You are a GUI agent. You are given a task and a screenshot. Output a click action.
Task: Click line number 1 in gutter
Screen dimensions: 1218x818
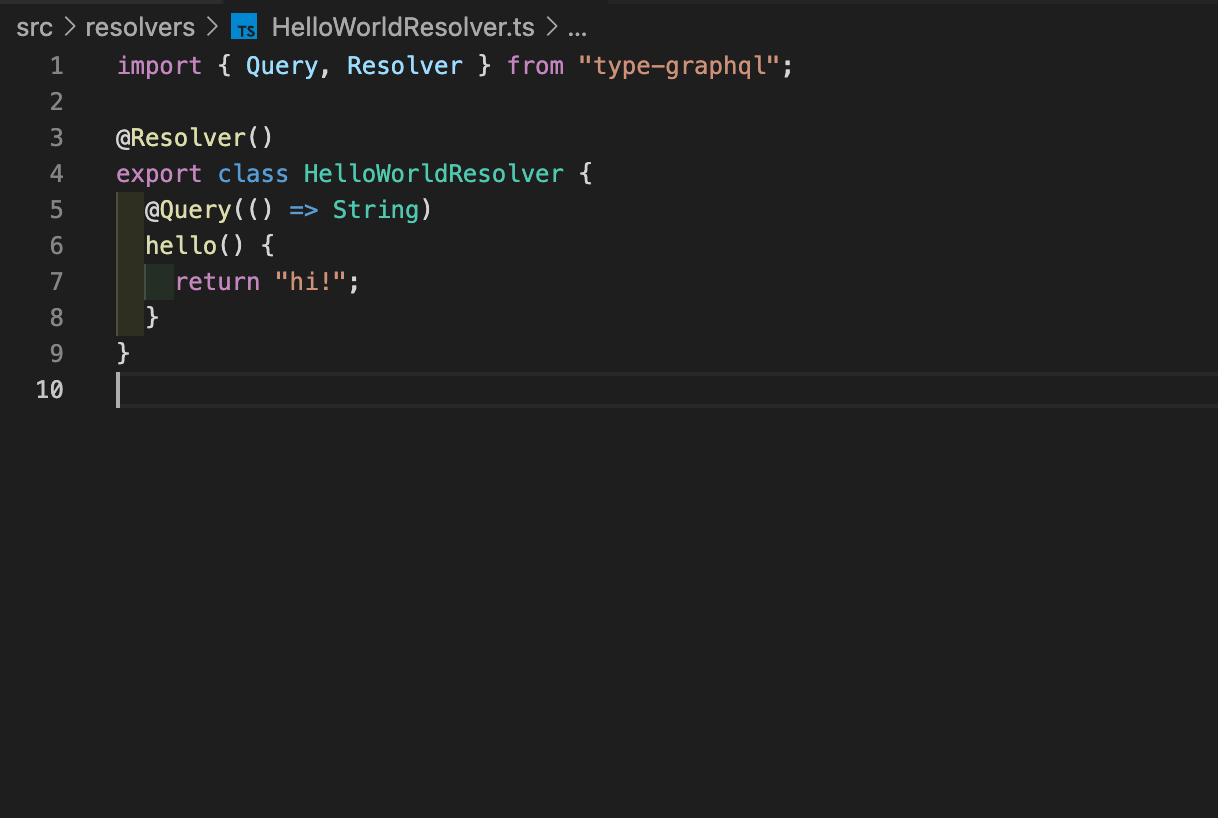56,66
